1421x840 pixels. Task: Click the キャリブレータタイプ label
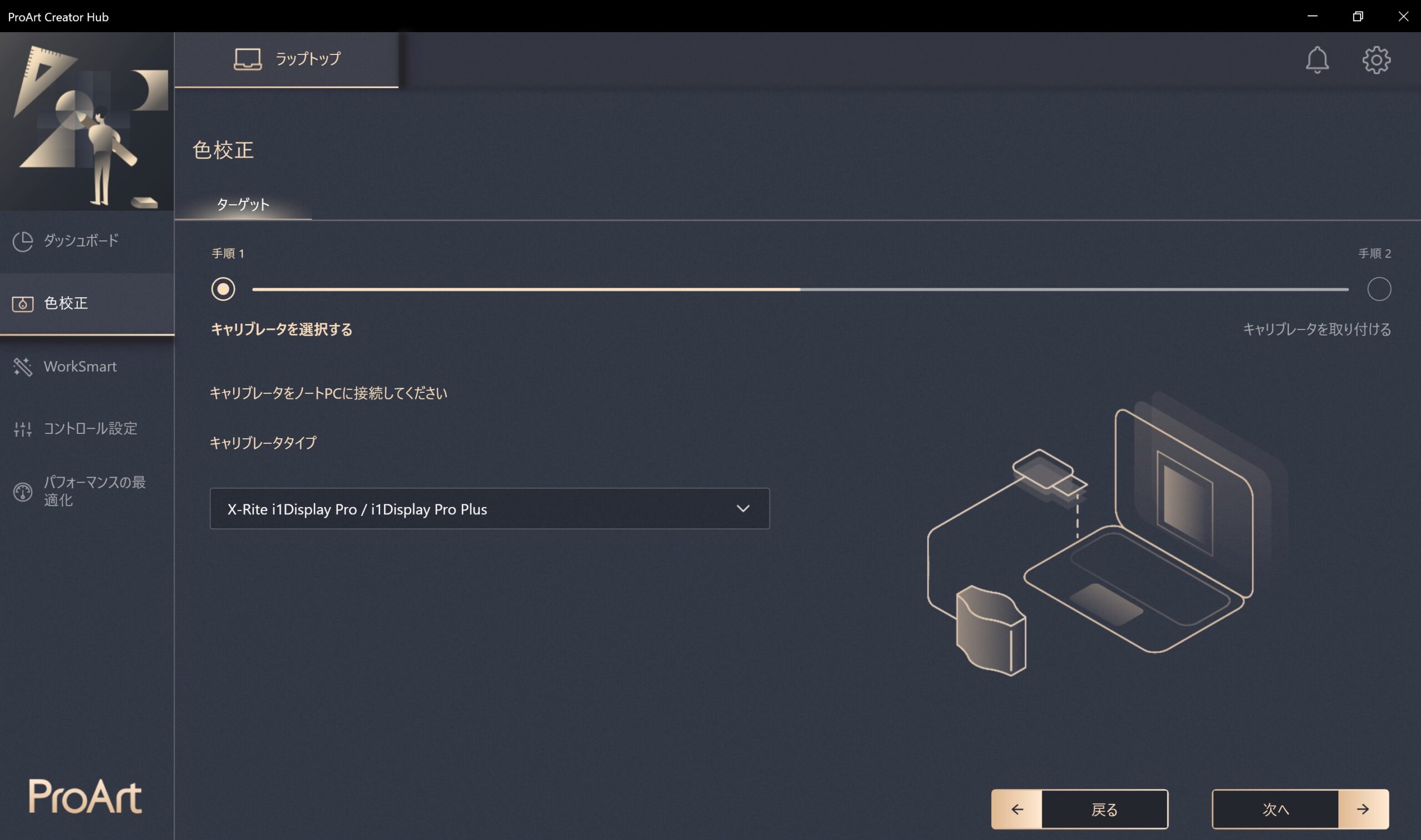[263, 443]
